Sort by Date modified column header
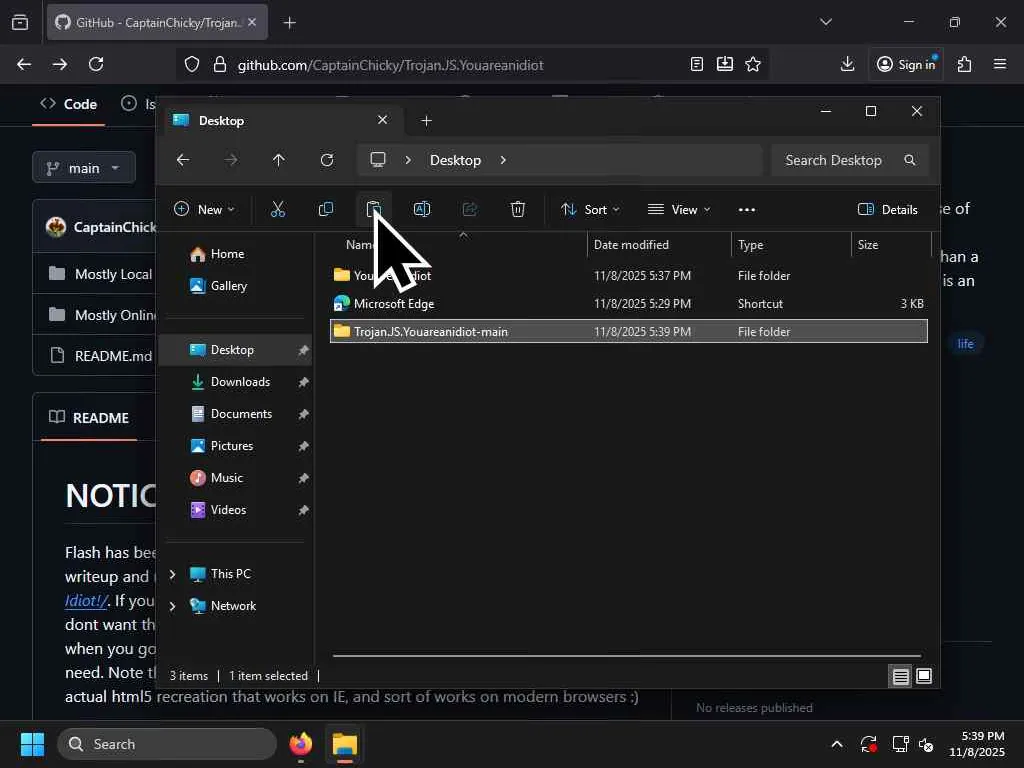Screen dimensions: 1024x768 click(x=659, y=245)
